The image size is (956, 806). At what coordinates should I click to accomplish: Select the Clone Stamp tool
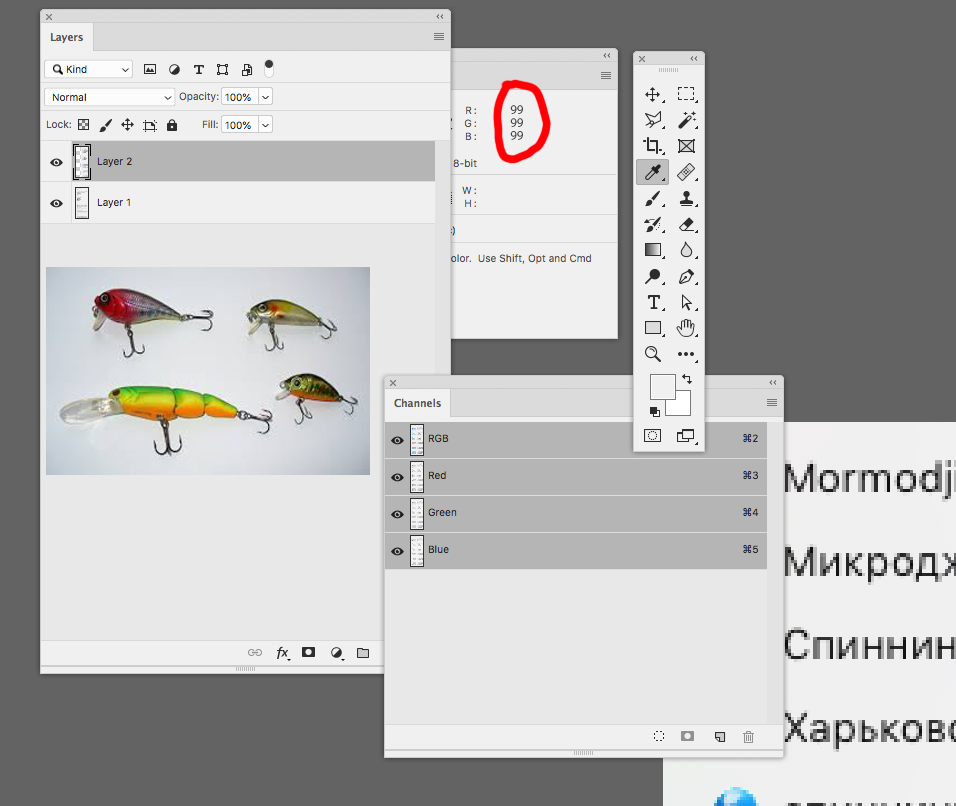click(x=687, y=199)
